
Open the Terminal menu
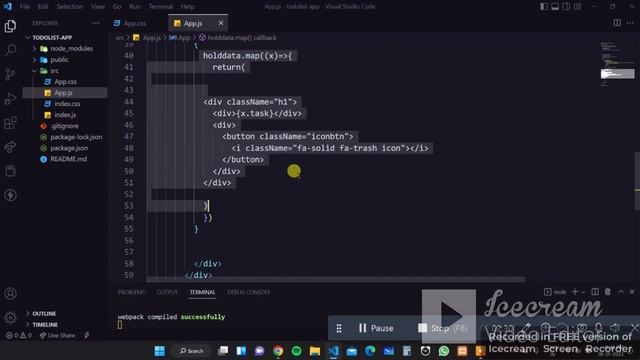[160, 7]
